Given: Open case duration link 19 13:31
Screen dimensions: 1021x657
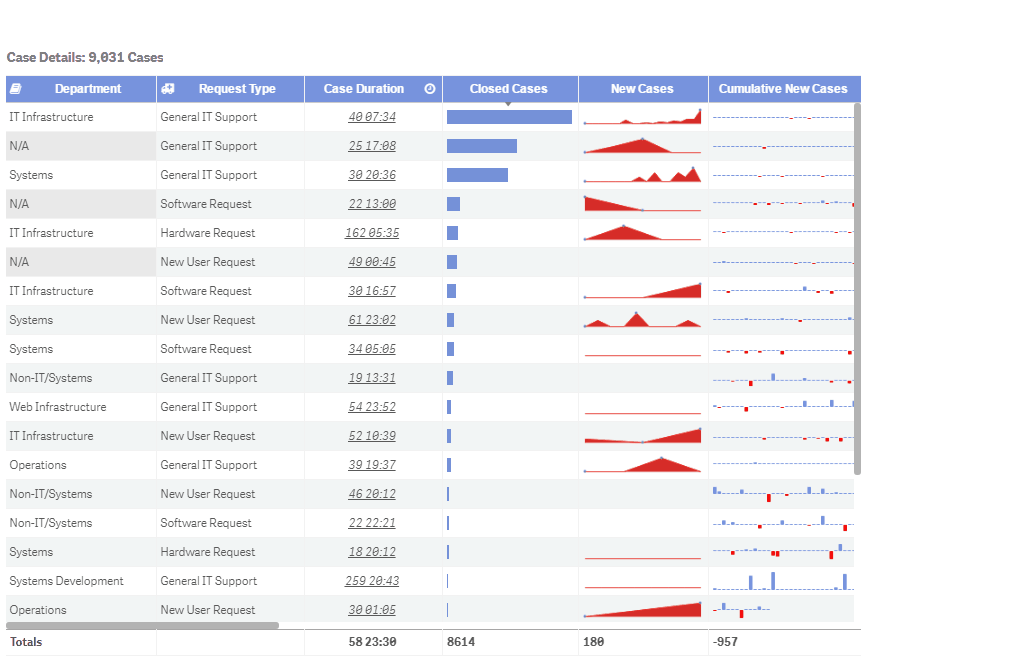Looking at the screenshot, I should pyautogui.click(x=372, y=378).
